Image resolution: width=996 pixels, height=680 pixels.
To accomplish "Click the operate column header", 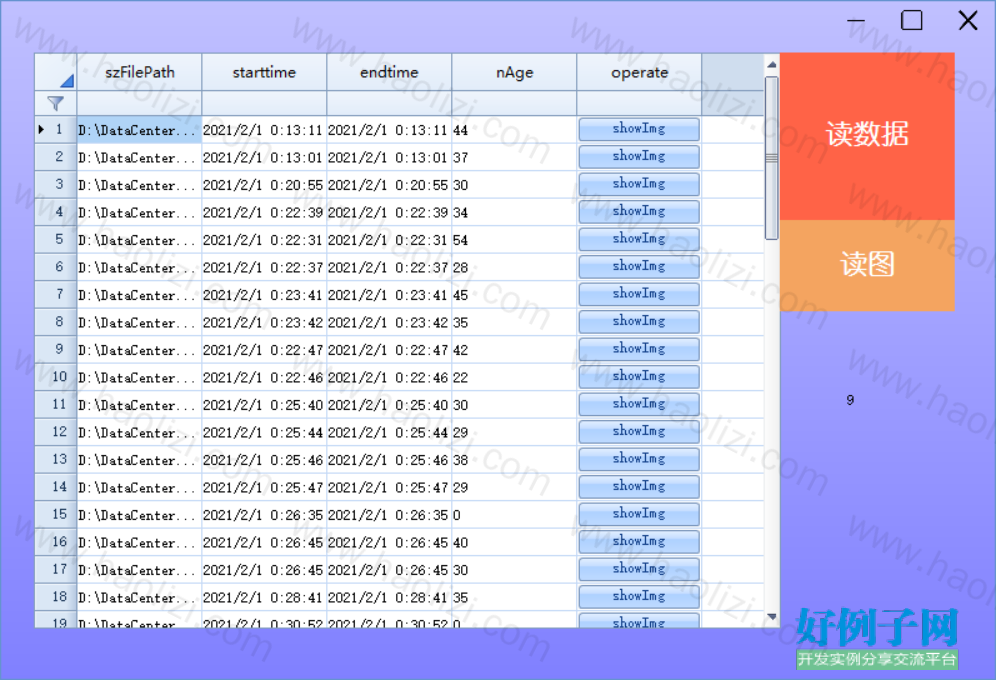I will [640, 72].
